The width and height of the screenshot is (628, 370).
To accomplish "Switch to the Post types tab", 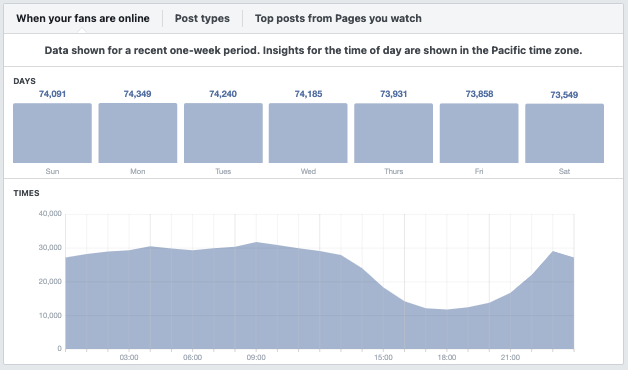I will coord(202,18).
